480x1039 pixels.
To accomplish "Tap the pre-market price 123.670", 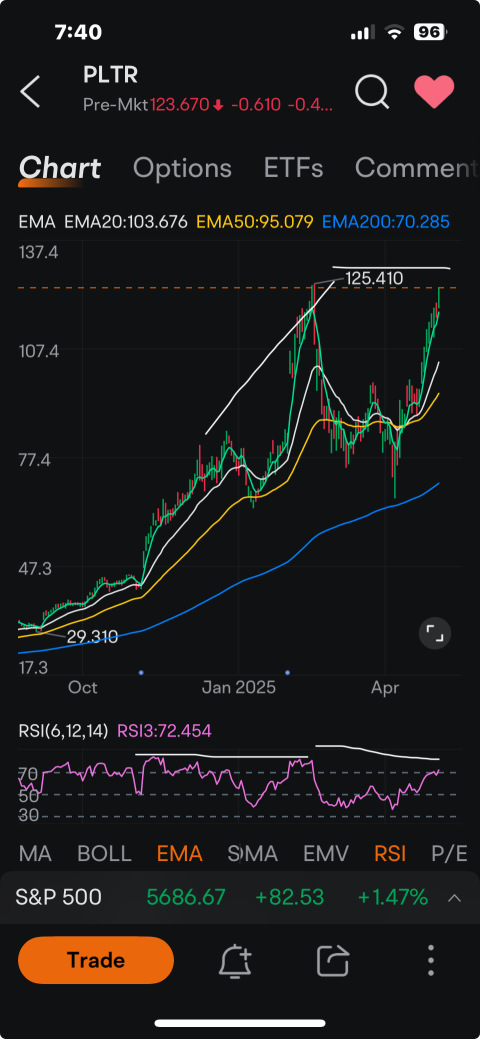I will click(182, 105).
